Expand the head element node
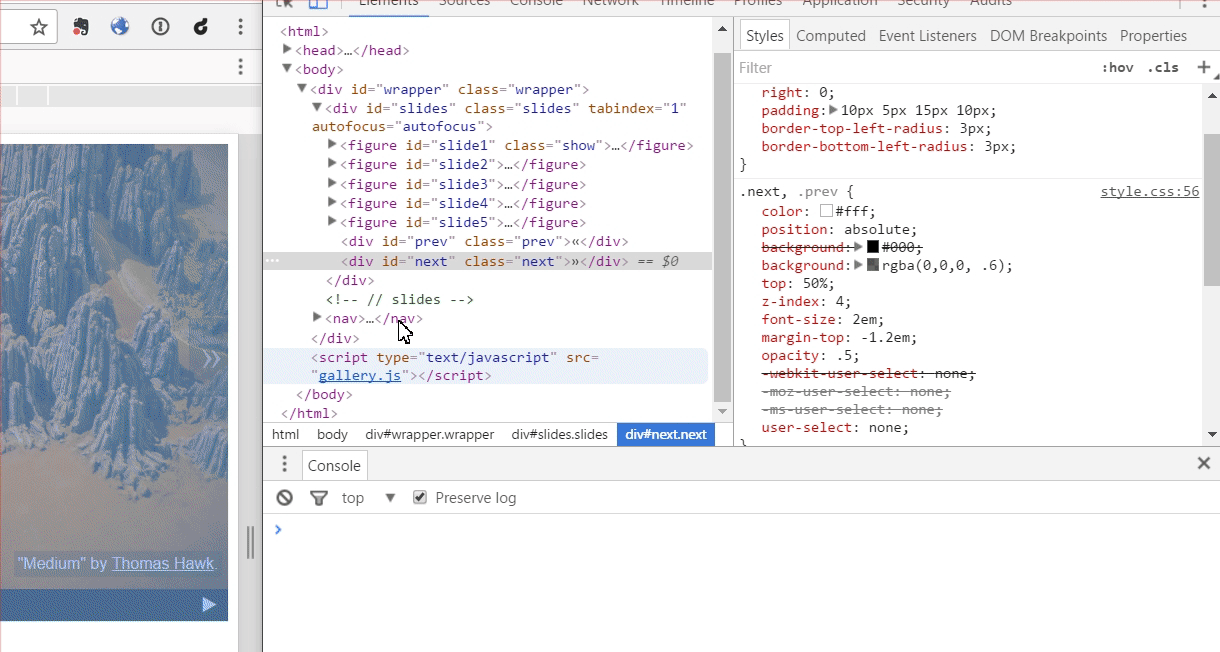Image resolution: width=1220 pixels, height=652 pixels. (x=288, y=50)
